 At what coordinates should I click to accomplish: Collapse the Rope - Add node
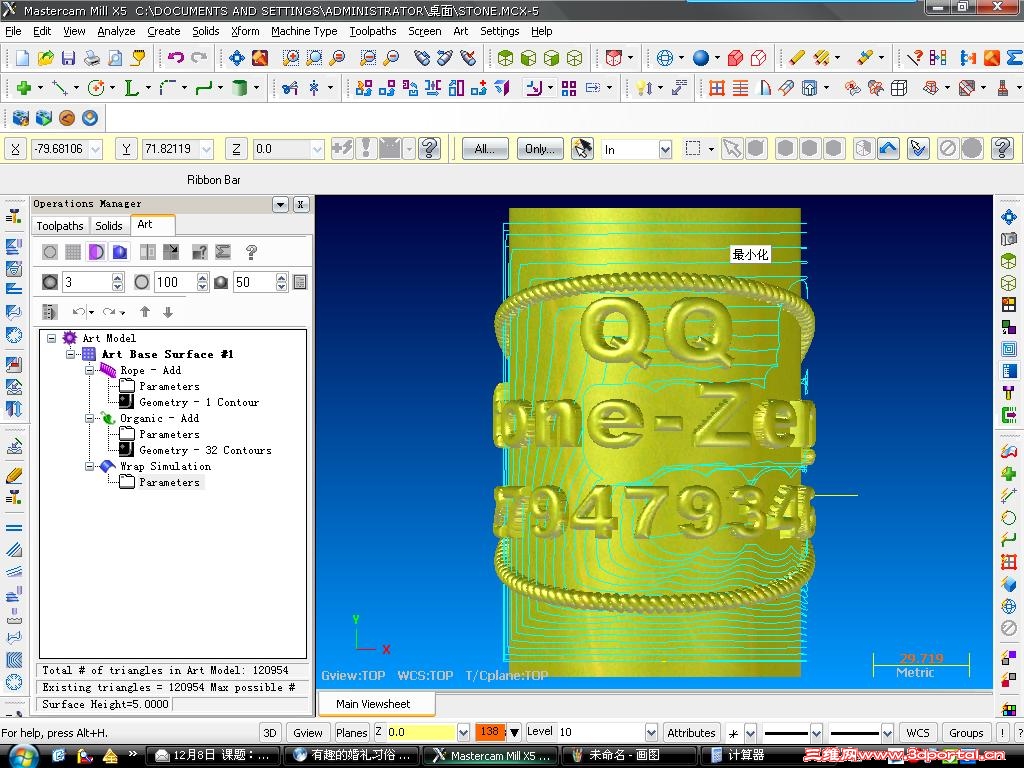pyautogui.click(x=89, y=370)
